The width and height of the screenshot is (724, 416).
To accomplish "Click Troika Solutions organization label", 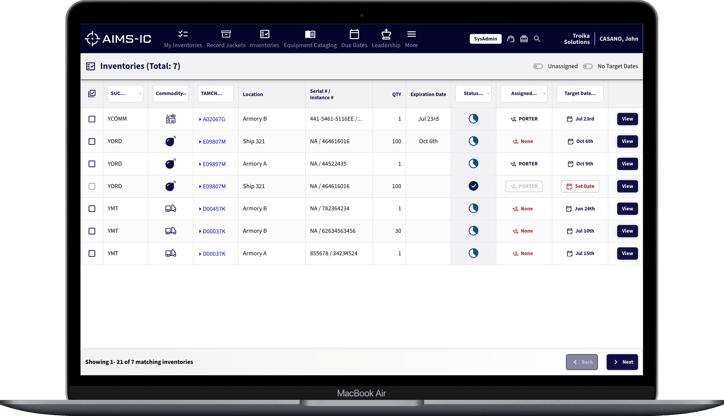I will coord(577,39).
